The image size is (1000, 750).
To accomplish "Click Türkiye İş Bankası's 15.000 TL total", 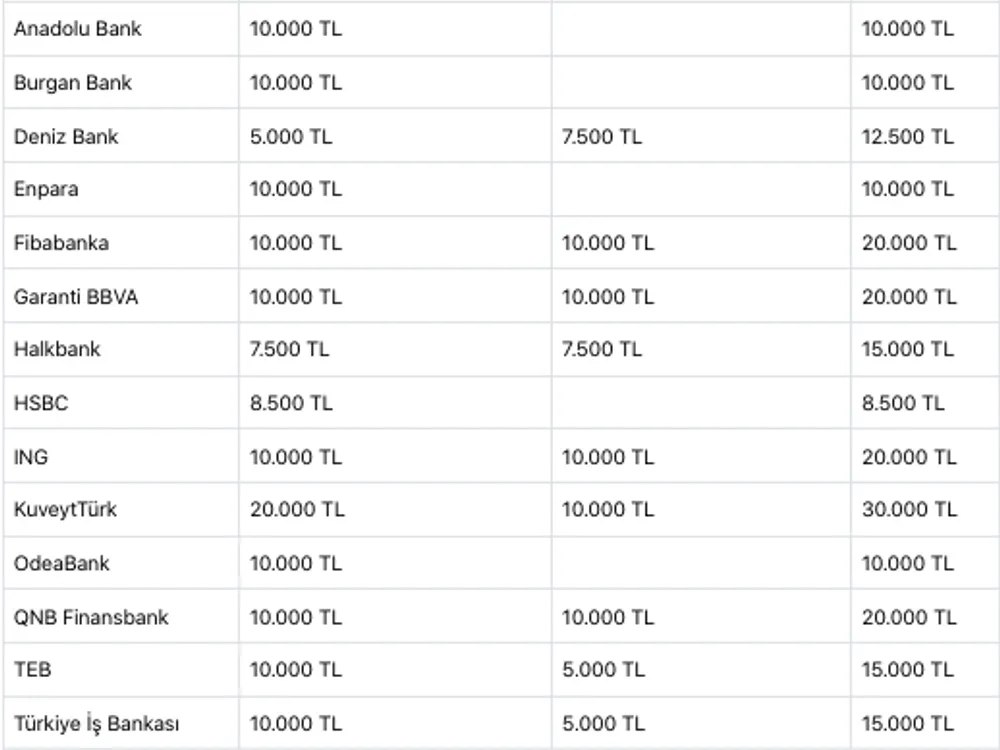I will [x=908, y=724].
